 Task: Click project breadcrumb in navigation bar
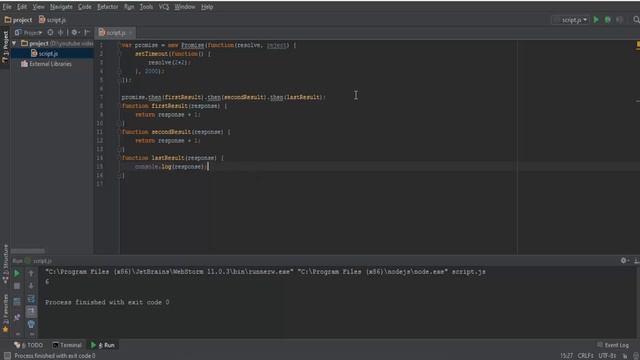click(18, 20)
